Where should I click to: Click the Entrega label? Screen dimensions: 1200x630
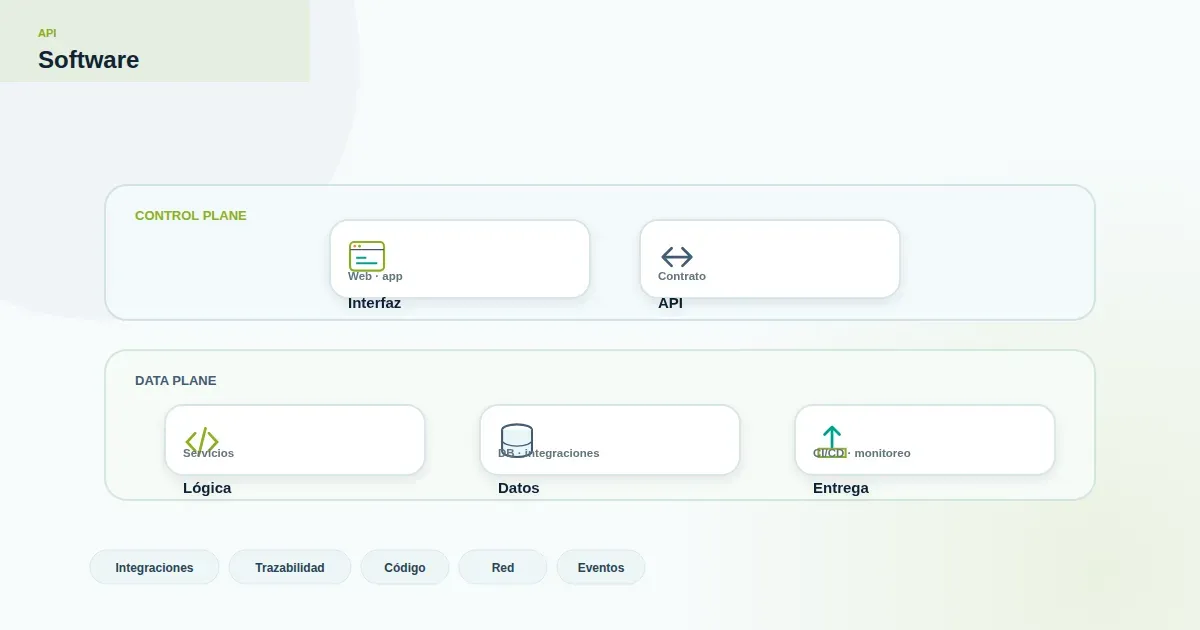(841, 488)
